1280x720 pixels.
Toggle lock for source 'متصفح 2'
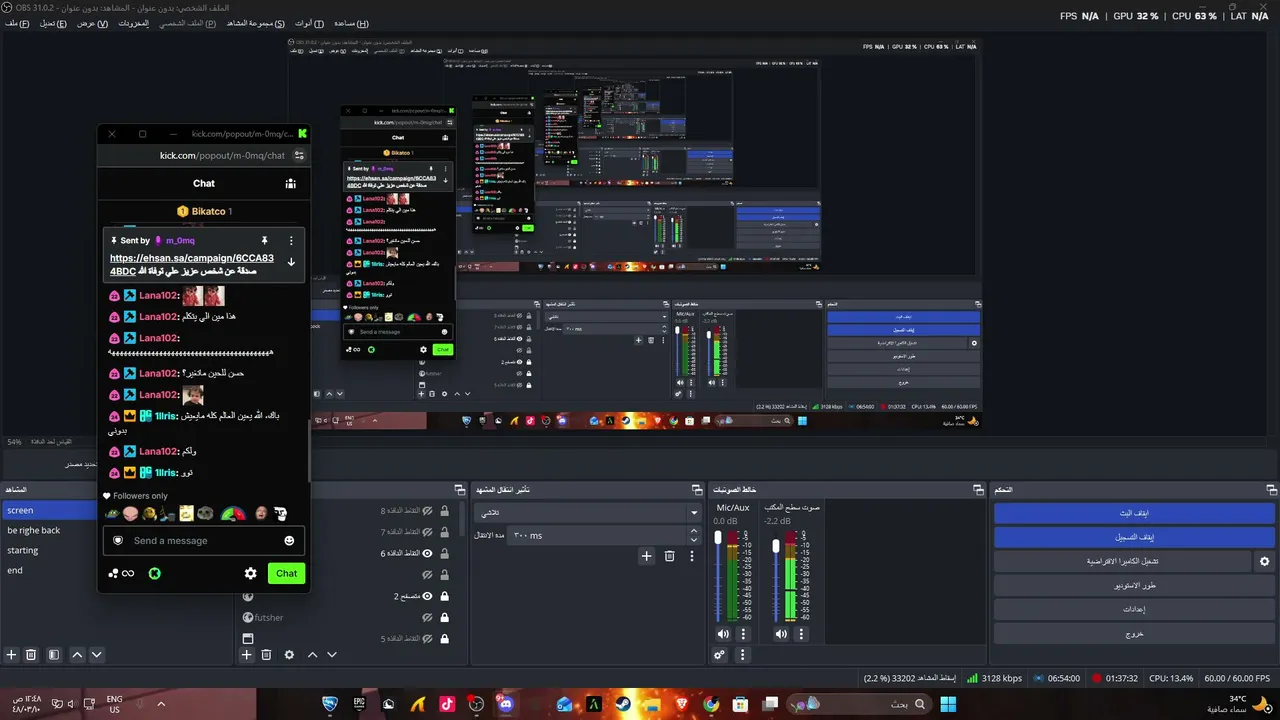444,596
